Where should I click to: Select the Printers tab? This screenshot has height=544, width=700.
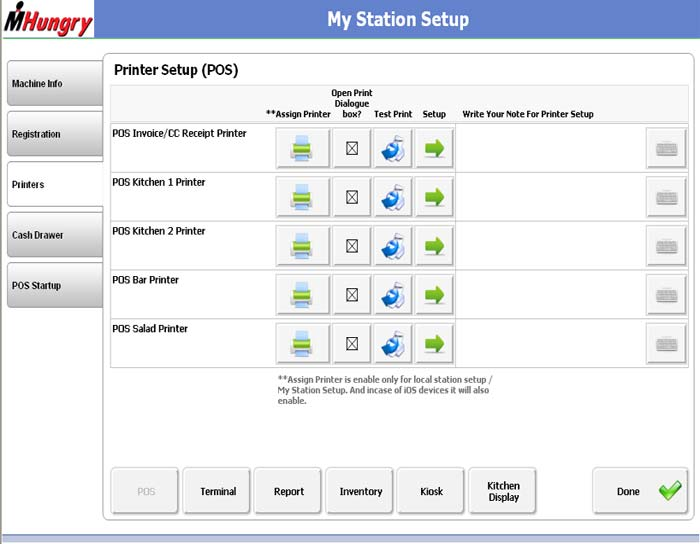[x=55, y=184]
